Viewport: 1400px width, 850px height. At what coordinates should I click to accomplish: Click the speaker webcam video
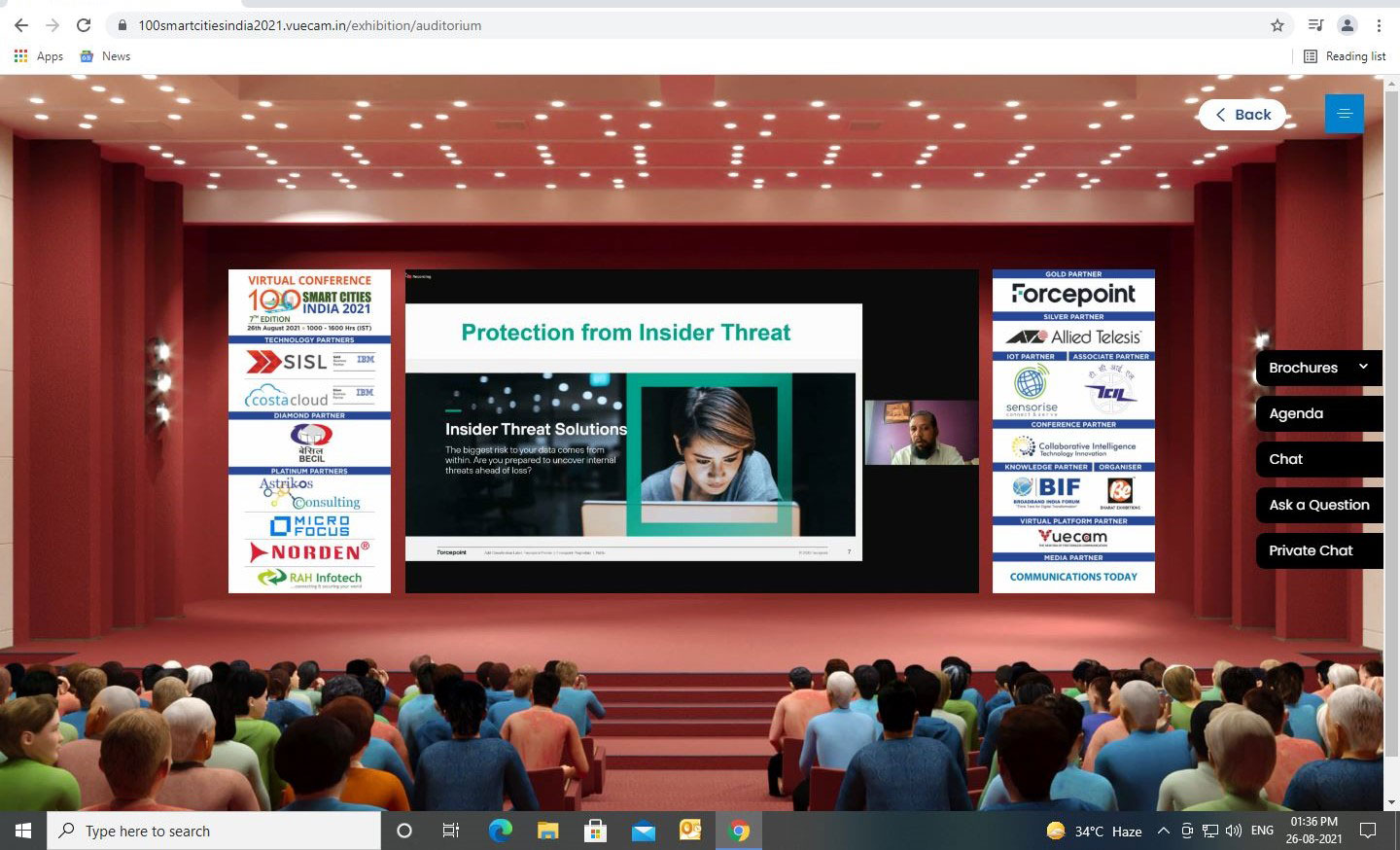coord(922,432)
